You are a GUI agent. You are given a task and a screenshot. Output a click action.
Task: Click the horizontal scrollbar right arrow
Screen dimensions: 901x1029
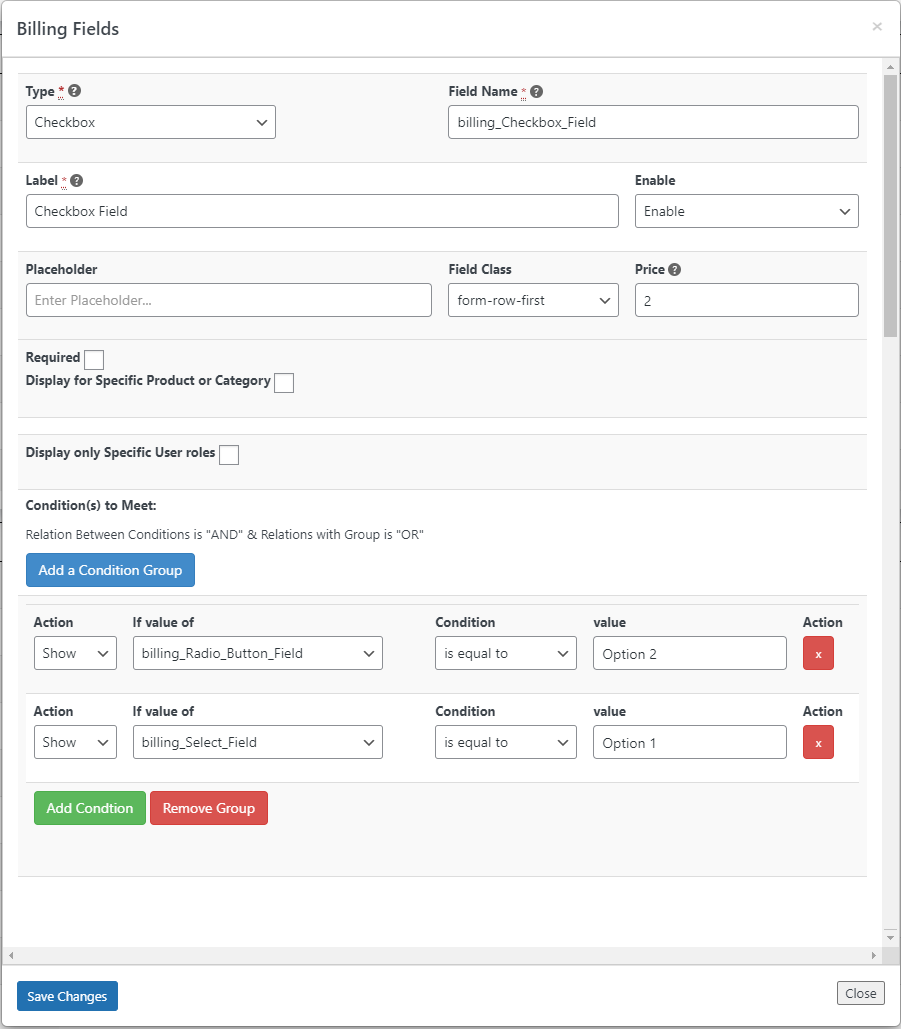click(x=873, y=956)
